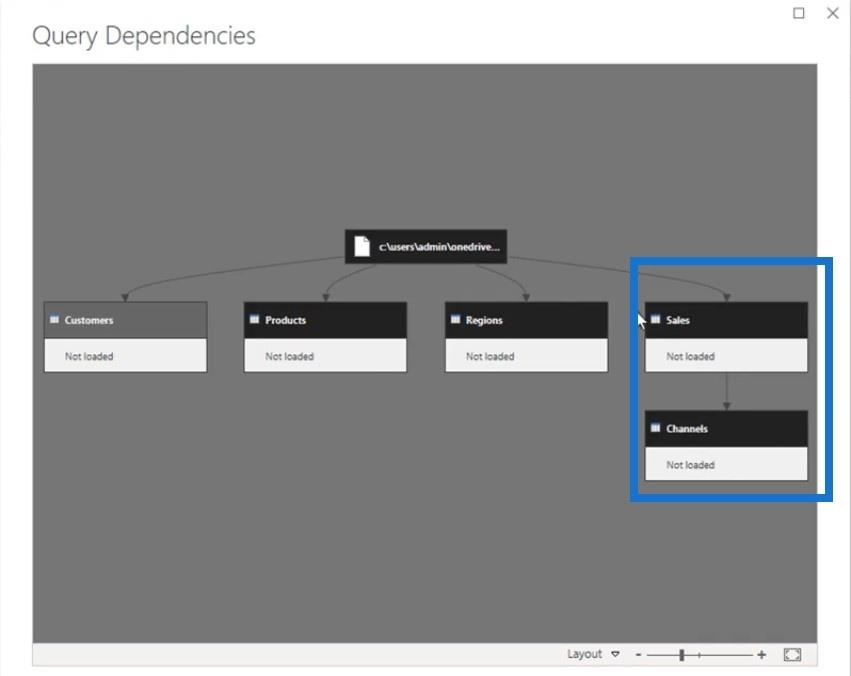Select the Channels query node header
The image size is (851, 676).
click(726, 429)
